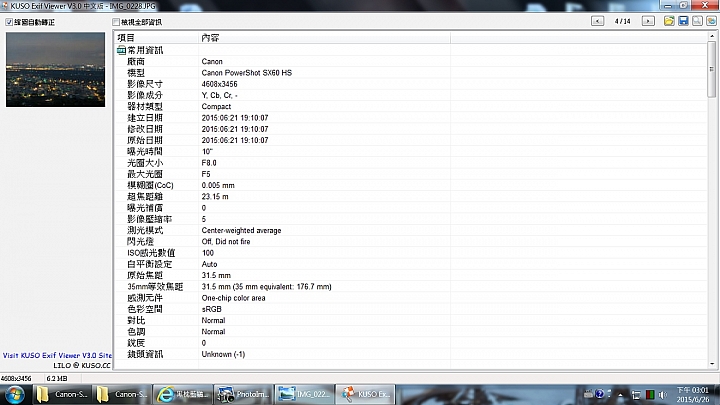Select the 銳度 row
This screenshot has height=405, width=720.
[411, 343]
